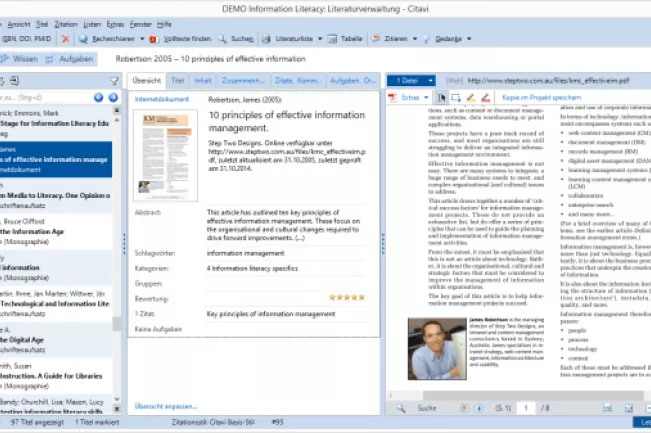Select the From Media to Literacy list entry

pyautogui.click(x=56, y=196)
